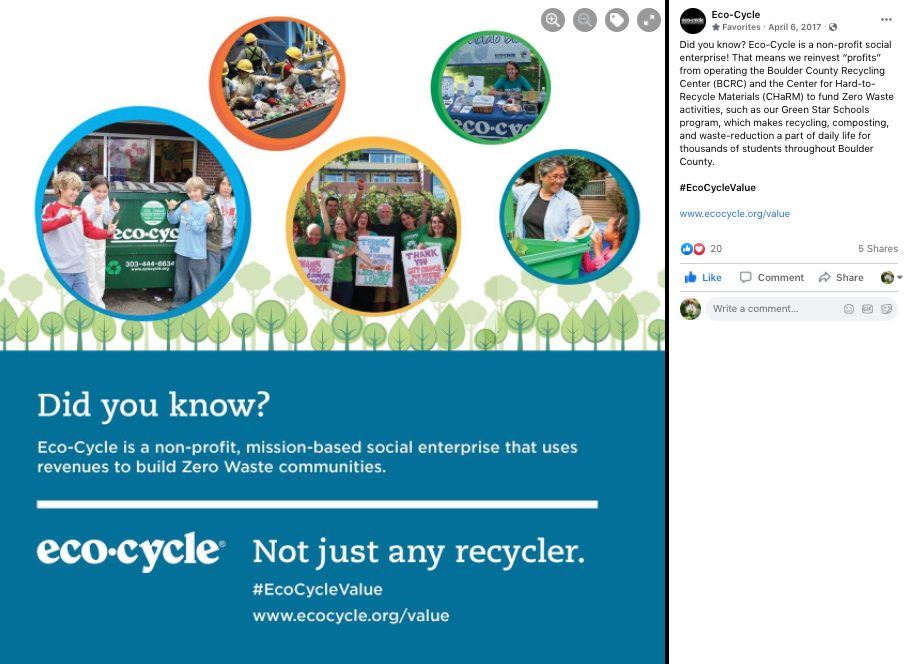Screen dimensions: 905x664
Task: Open post audience globe icon
Action: tap(833, 27)
